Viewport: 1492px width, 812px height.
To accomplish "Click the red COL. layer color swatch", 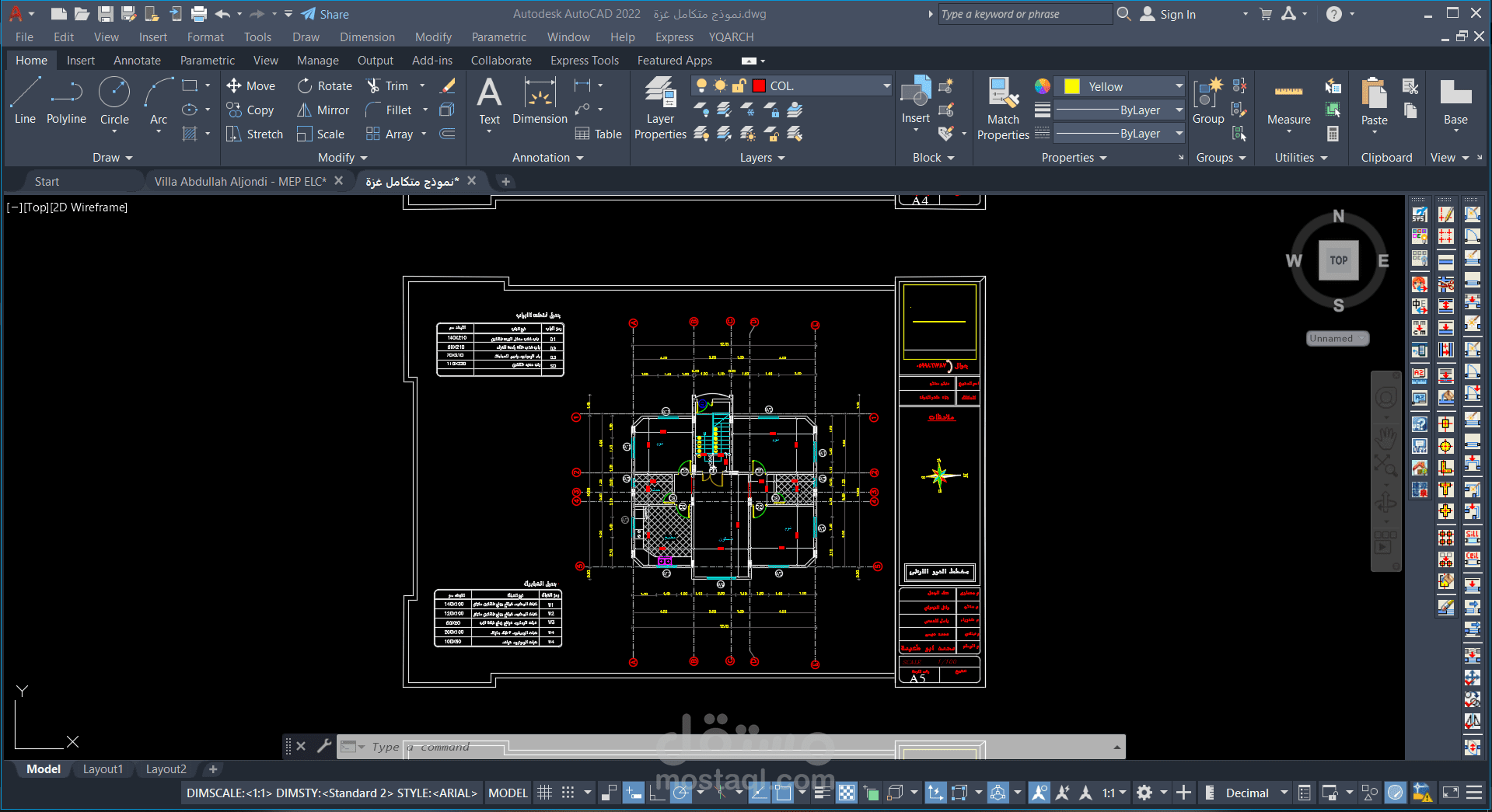I will [x=759, y=85].
